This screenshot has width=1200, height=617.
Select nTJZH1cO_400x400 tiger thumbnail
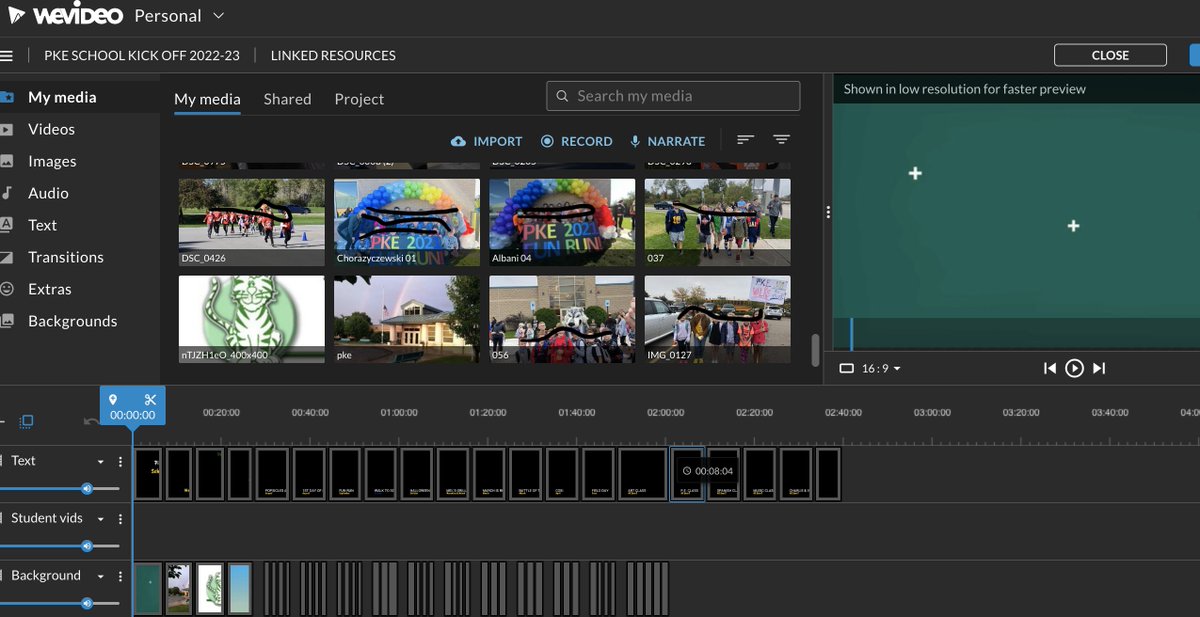[x=252, y=319]
